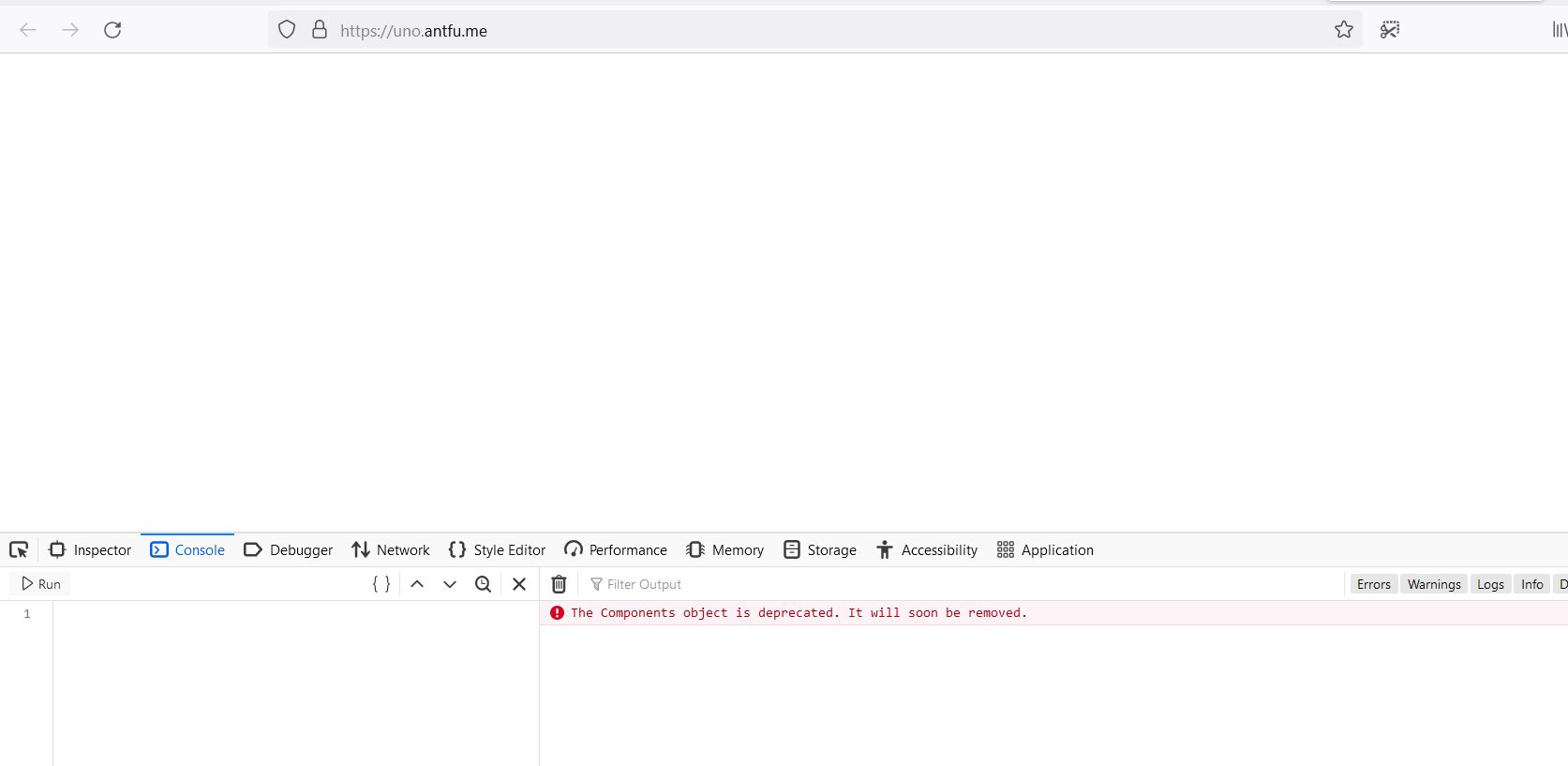Reload the current page
This screenshot has height=766, width=1568.
click(112, 30)
